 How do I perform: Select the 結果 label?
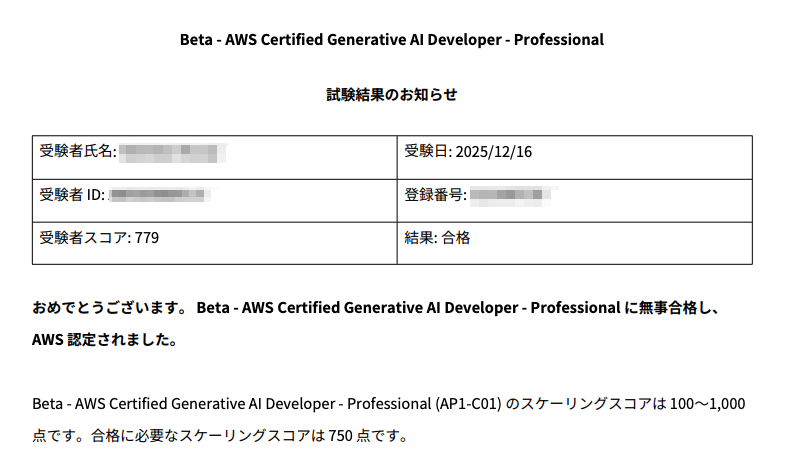click(x=420, y=238)
